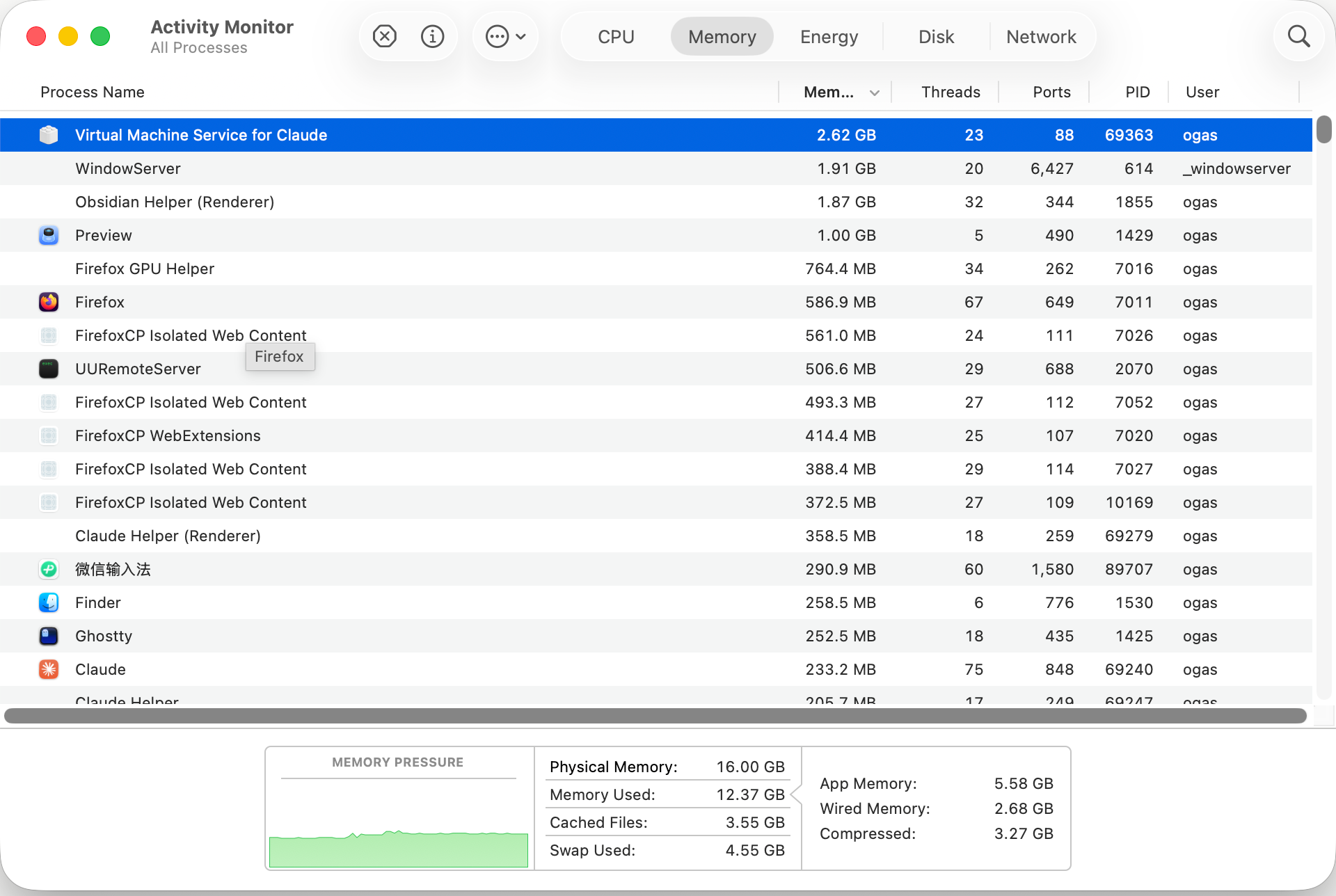The width and height of the screenshot is (1336, 896).
Task: Select the UURemoteServer process name
Action: pyautogui.click(x=138, y=369)
